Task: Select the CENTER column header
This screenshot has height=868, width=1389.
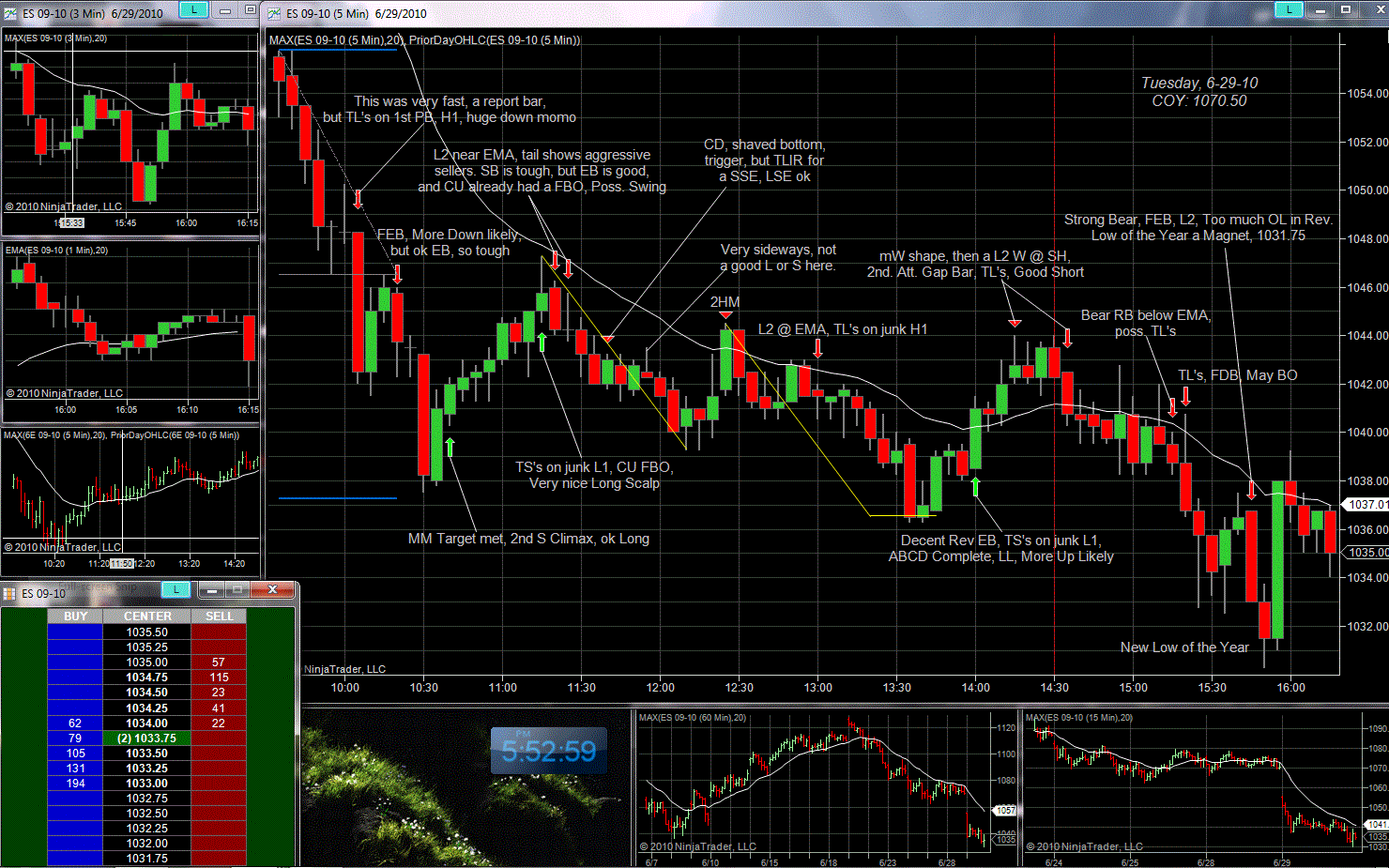Action: coord(147,617)
